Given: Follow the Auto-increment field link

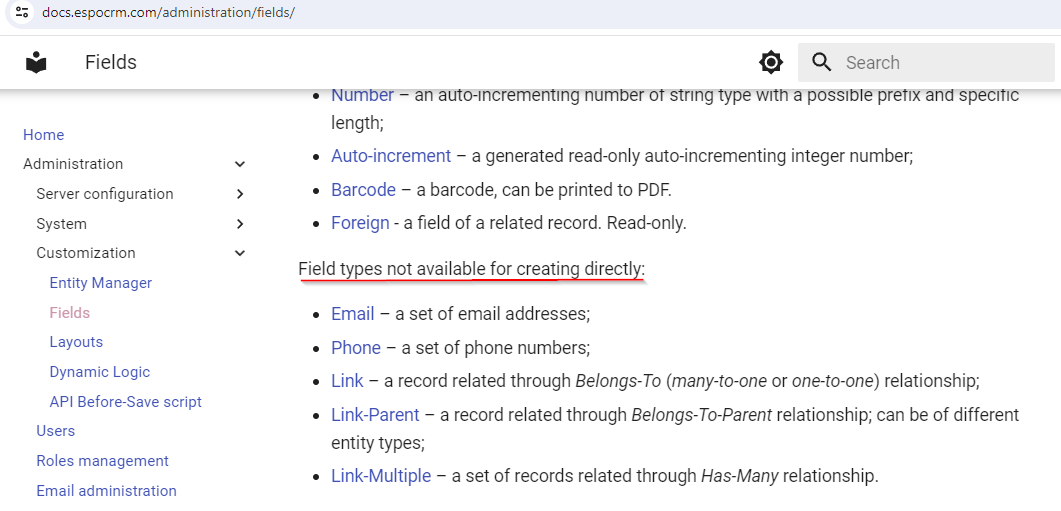Looking at the screenshot, I should point(390,156).
